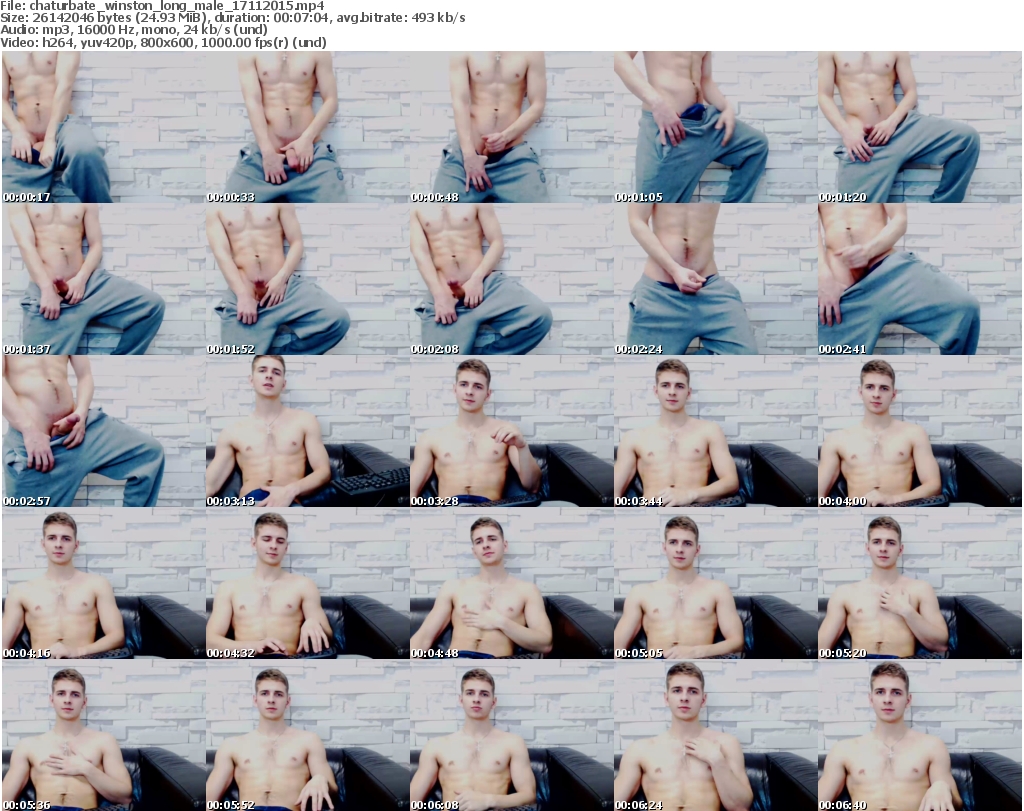Select the frame thumbnail stamped 00:03:28
Image resolution: width=1024 pixels, height=811 pixels.
pyautogui.click(x=511, y=432)
